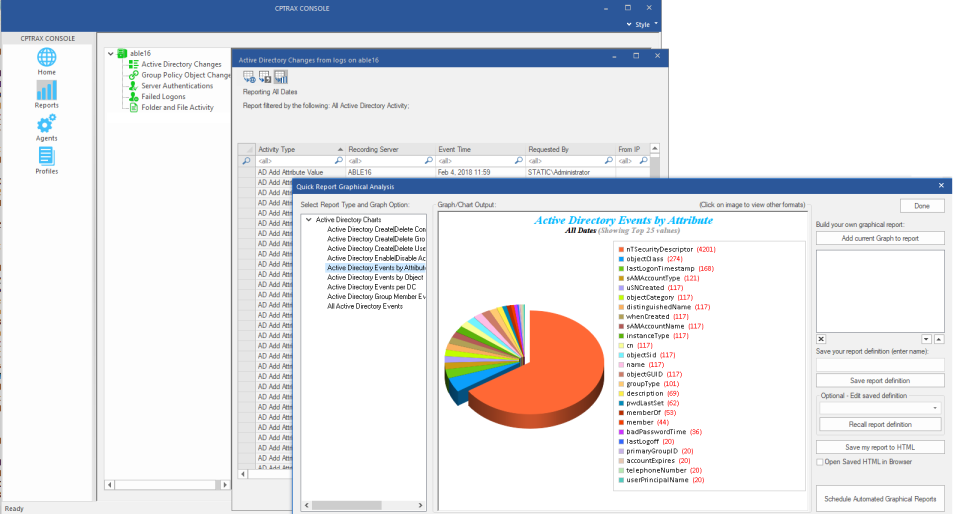Click the objectClass blue legend swatch

coord(621,259)
